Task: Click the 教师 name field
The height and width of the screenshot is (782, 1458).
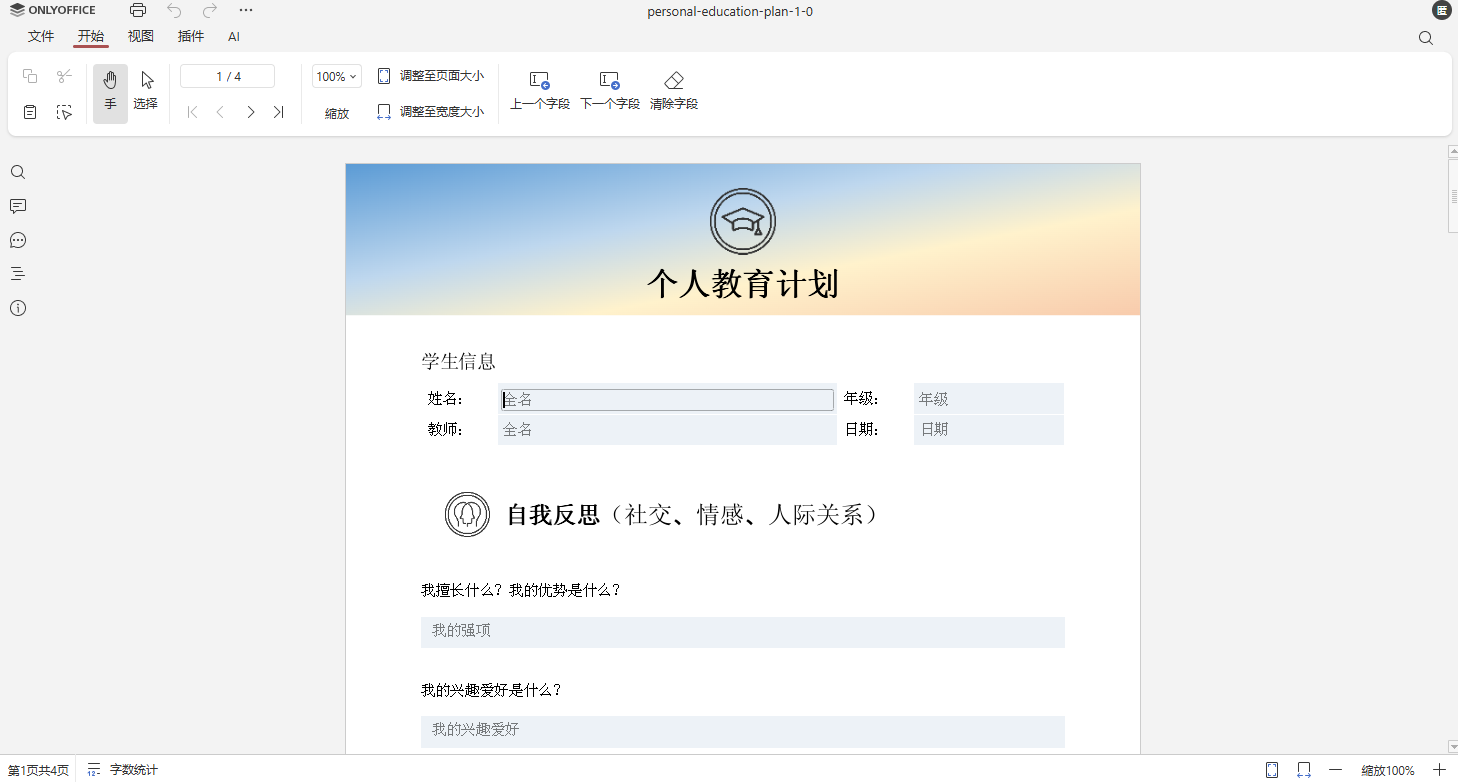Action: pos(667,430)
